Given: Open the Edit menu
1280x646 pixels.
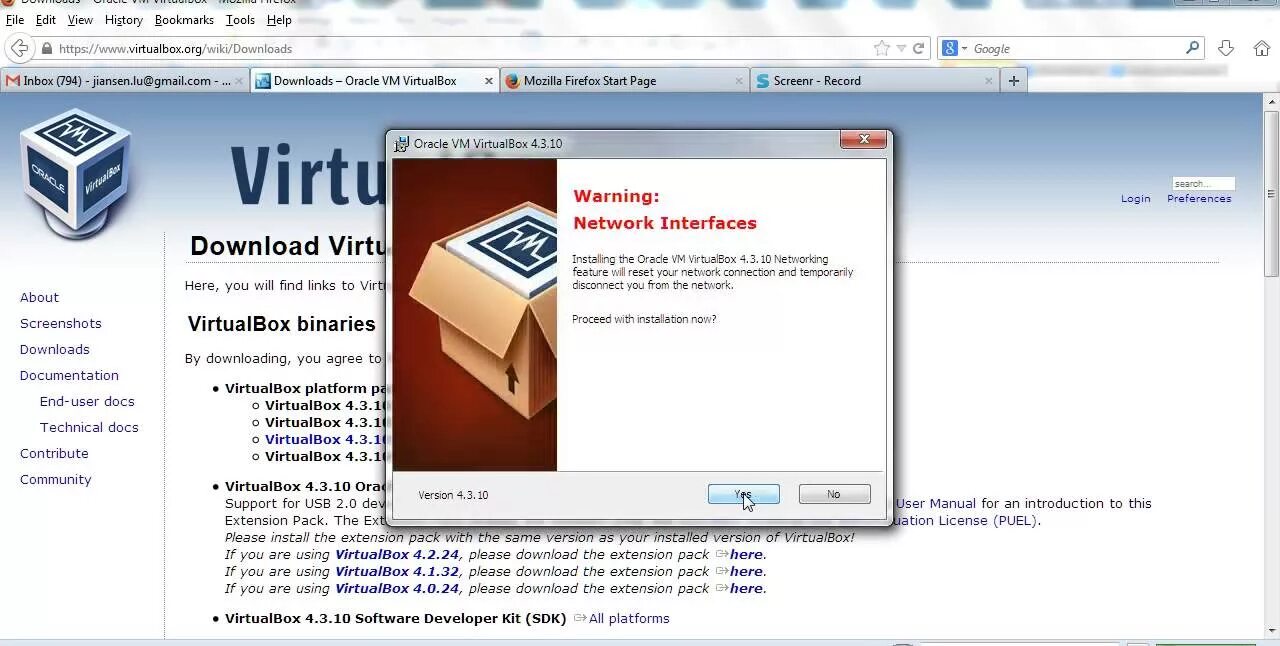Looking at the screenshot, I should tap(46, 19).
